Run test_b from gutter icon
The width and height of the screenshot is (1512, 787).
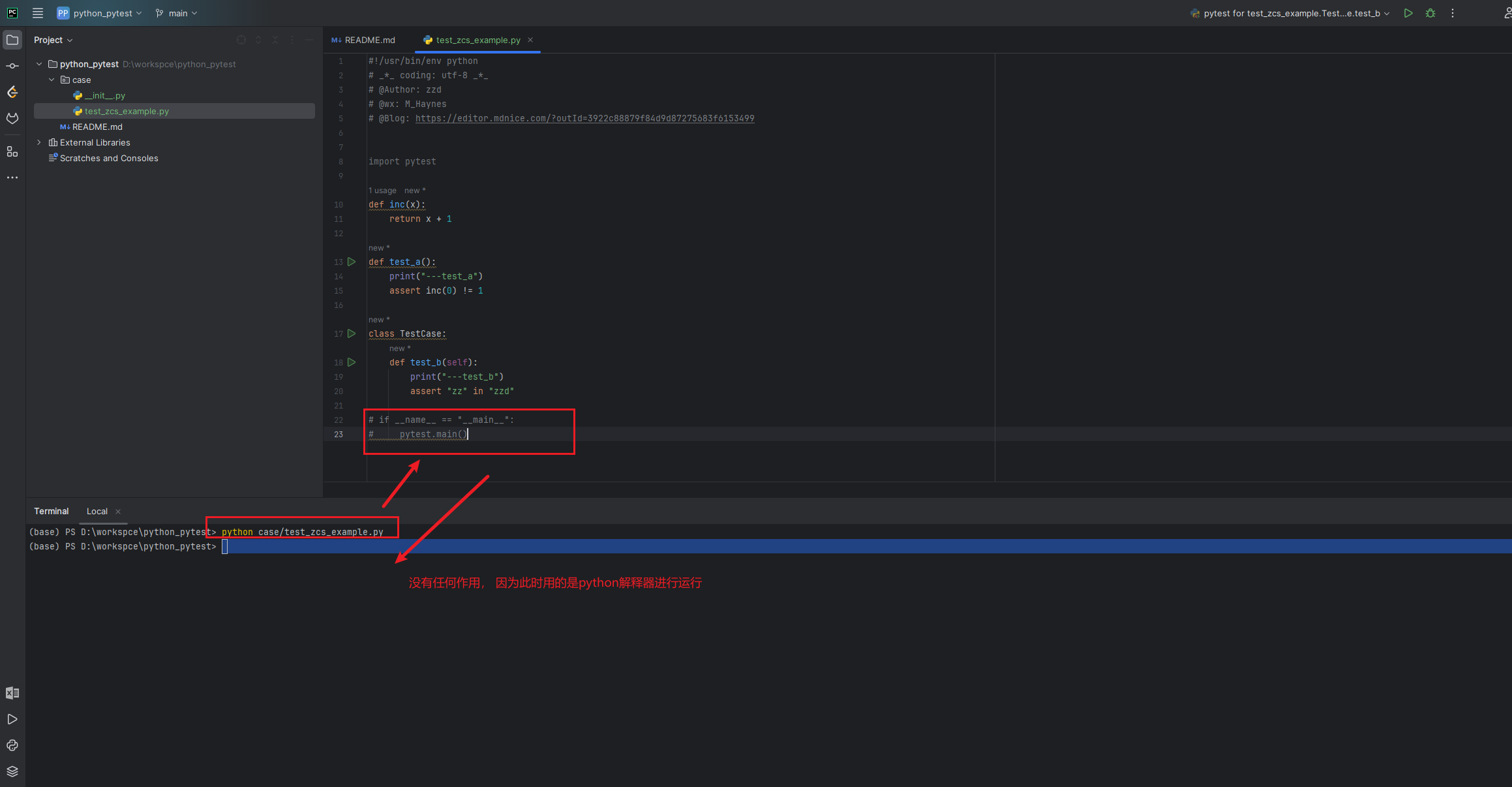click(x=352, y=362)
